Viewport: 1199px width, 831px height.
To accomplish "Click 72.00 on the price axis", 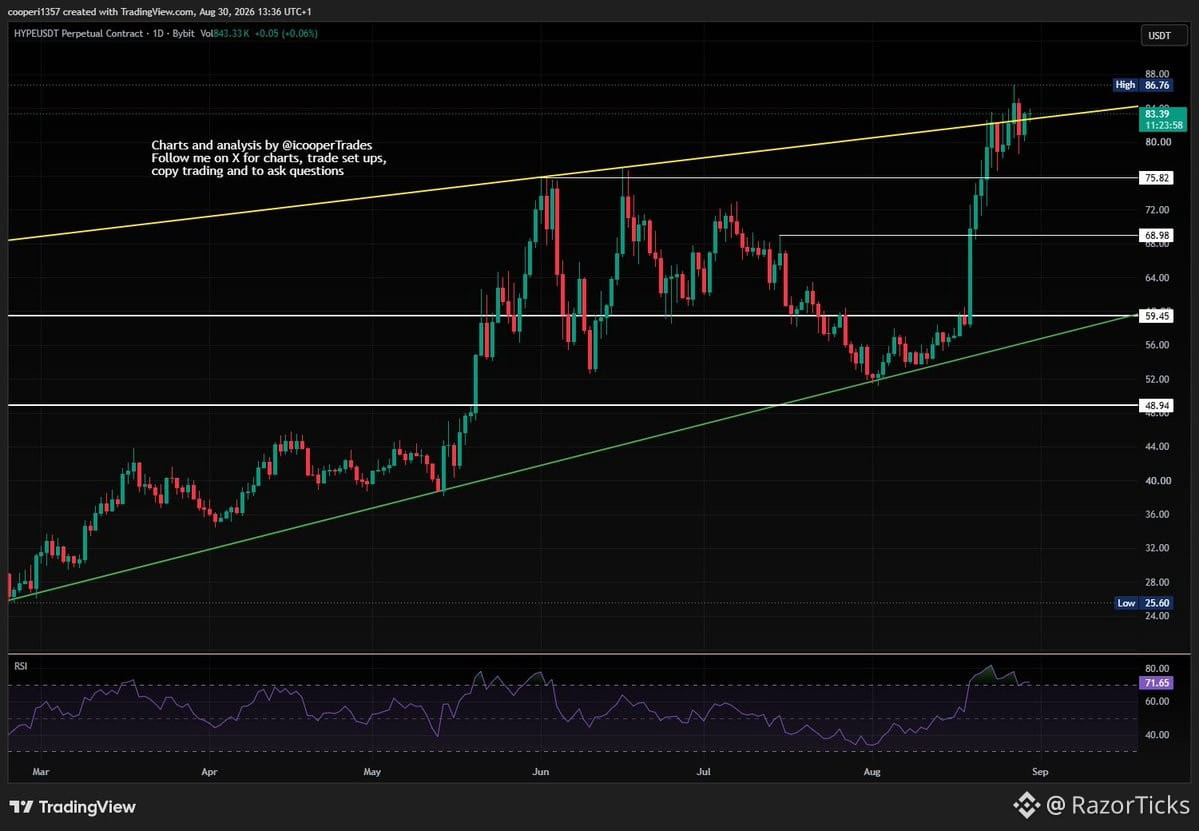I will pos(1157,209).
